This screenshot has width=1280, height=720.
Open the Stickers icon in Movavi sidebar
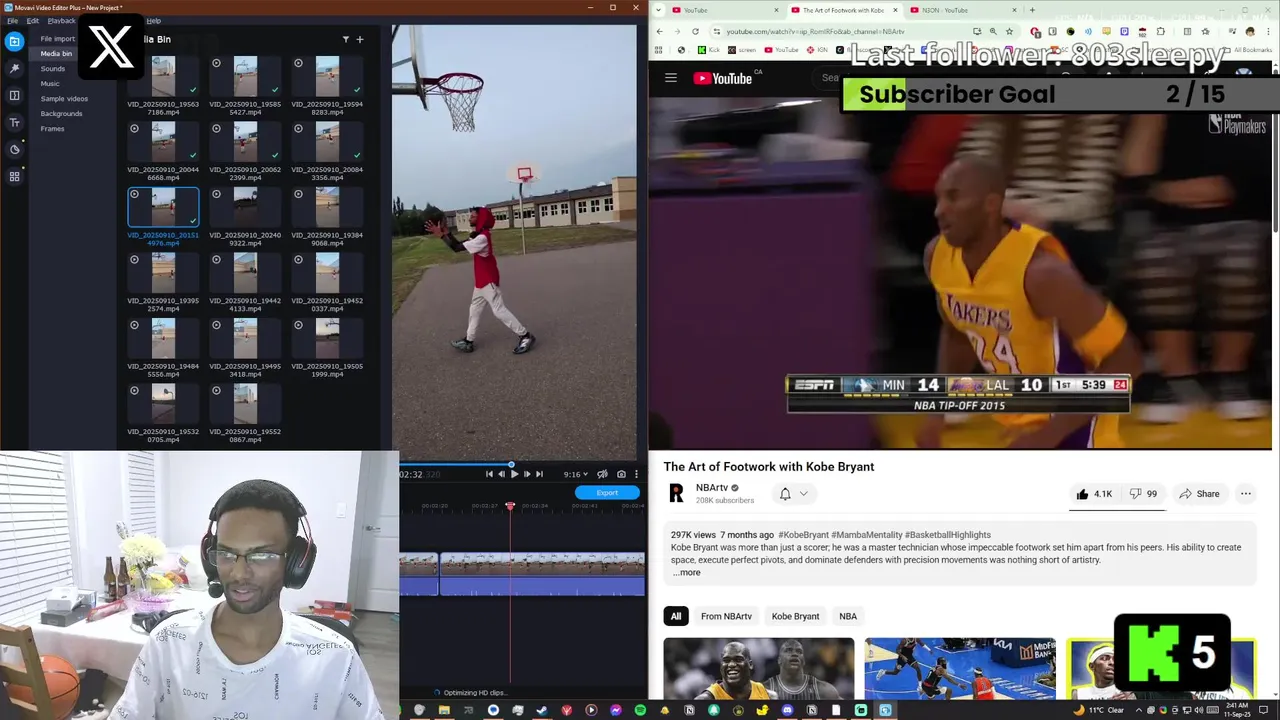click(14, 149)
